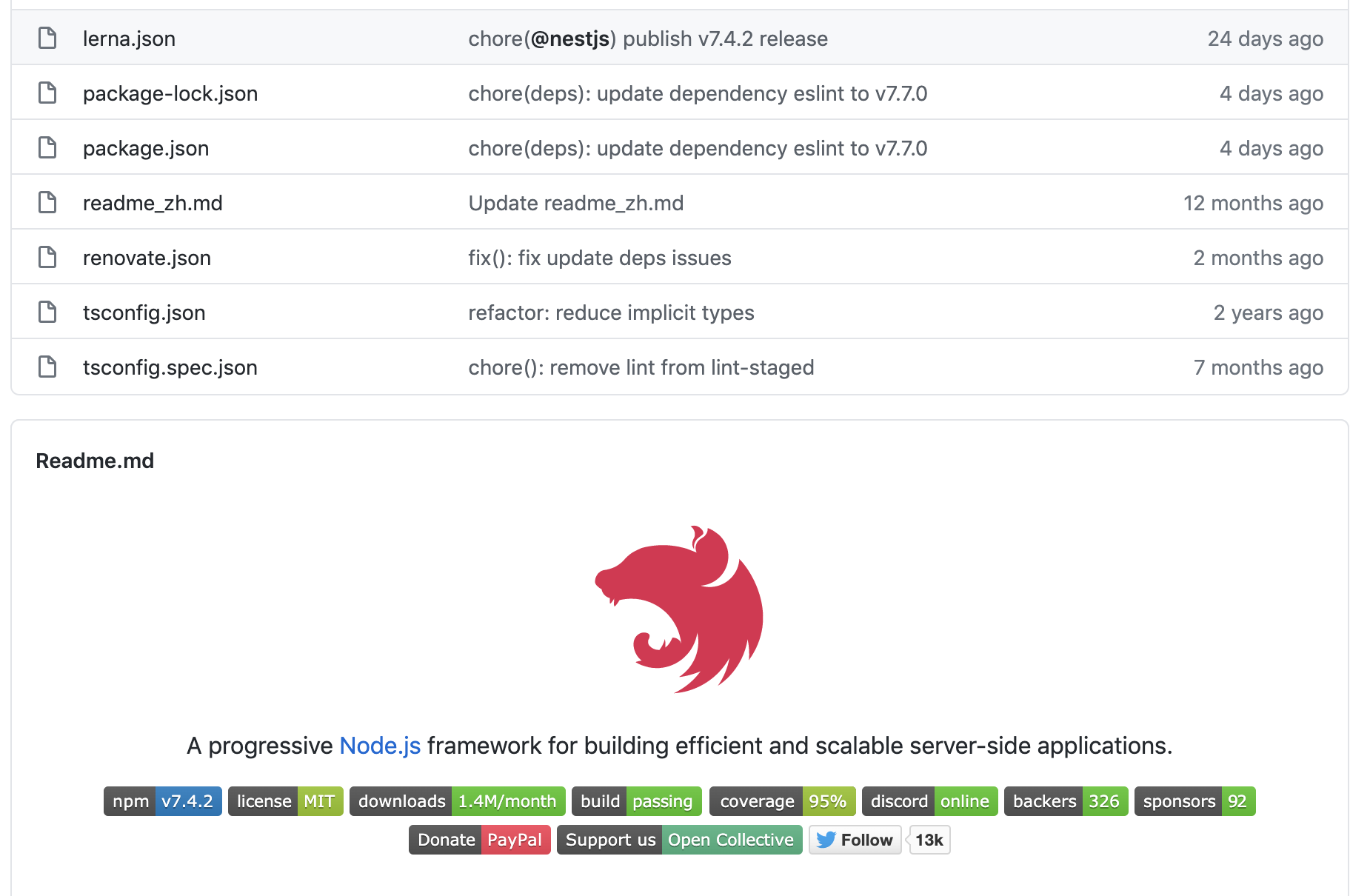This screenshot has width=1370, height=896.
Task: Click the Twitter Follow button
Action: [855, 840]
